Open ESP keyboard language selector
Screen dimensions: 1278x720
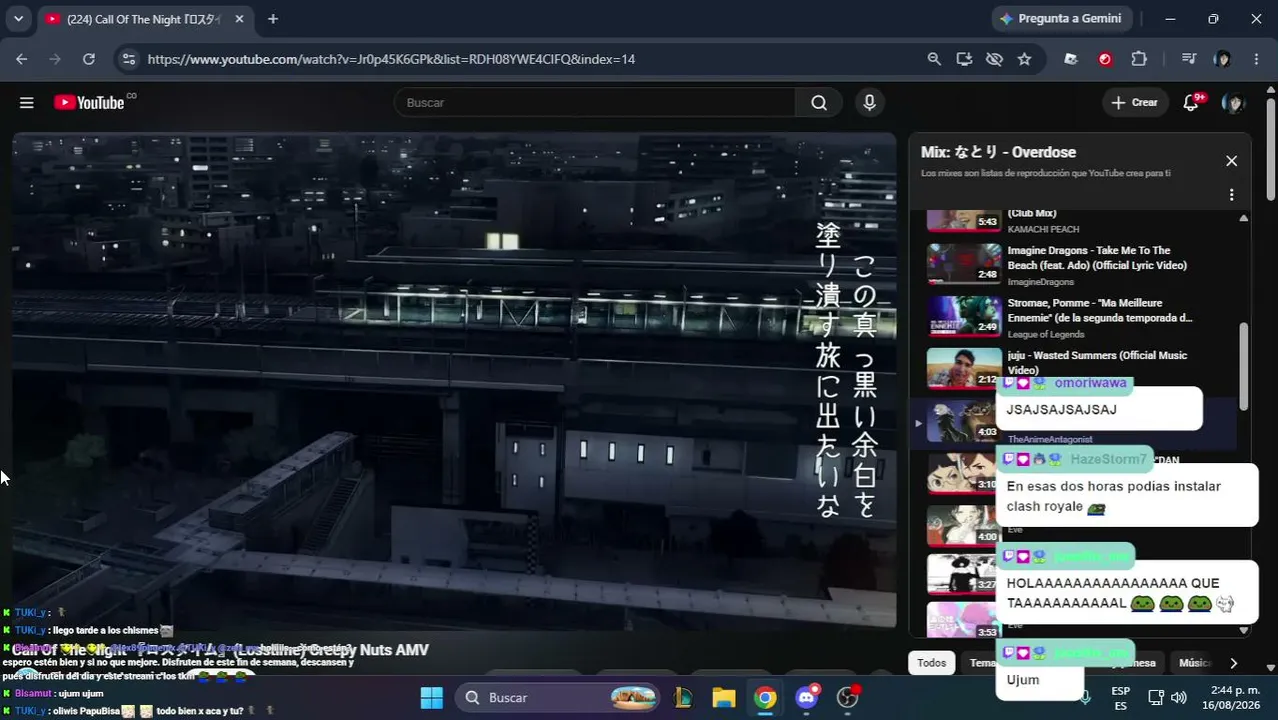[1121, 697]
